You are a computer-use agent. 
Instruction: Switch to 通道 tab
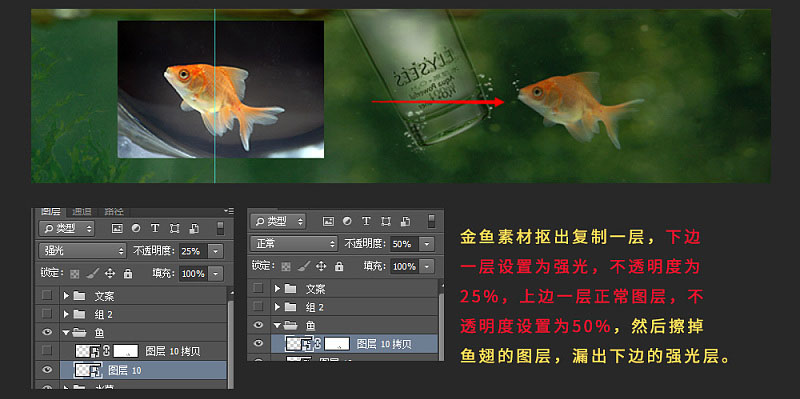pos(82,211)
